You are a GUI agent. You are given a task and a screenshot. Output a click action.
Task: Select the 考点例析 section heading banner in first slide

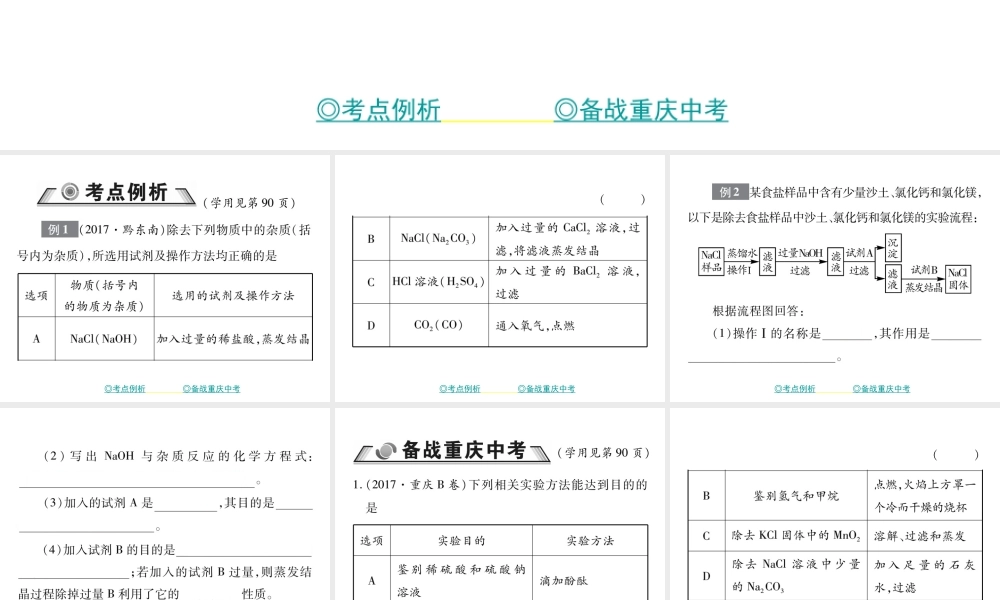point(117,193)
